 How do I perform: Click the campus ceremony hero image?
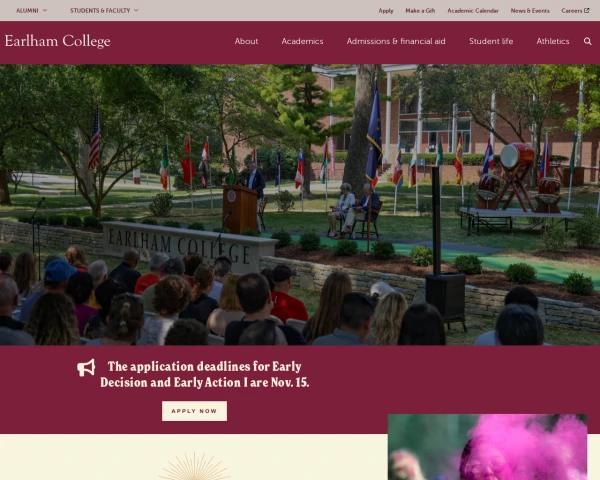[300, 205]
